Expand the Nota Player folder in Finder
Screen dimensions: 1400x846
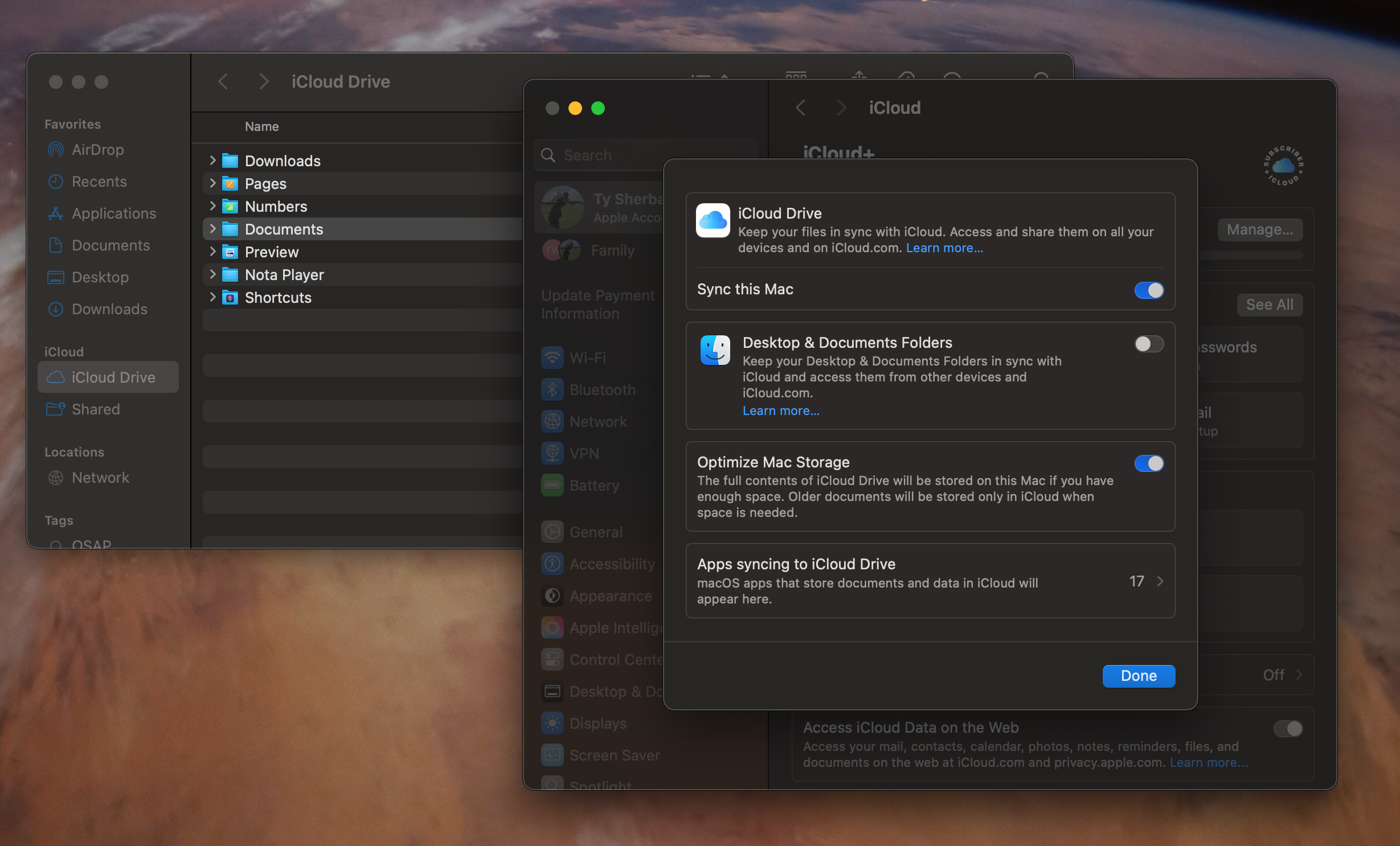click(212, 274)
